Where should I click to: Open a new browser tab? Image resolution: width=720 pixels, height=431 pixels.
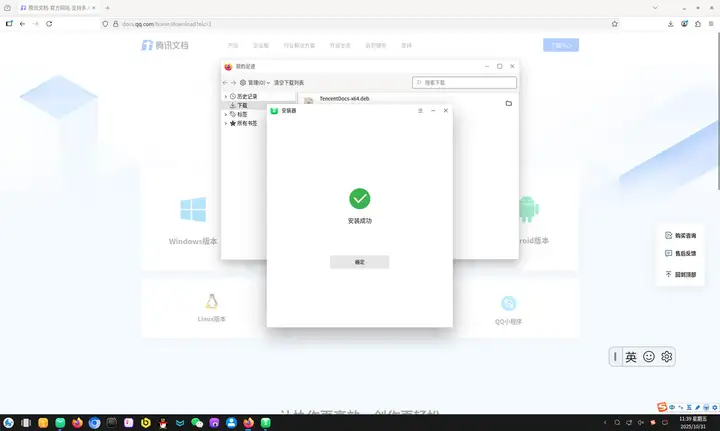coord(107,8)
